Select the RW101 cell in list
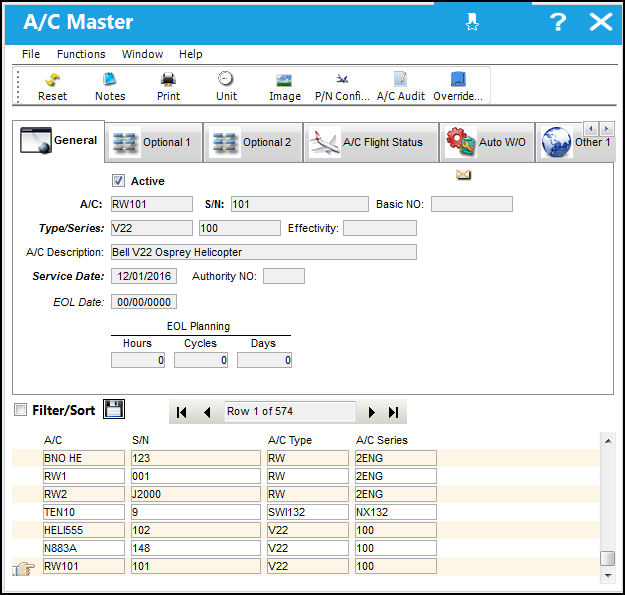Image resolution: width=625 pixels, height=595 pixels. pos(84,566)
